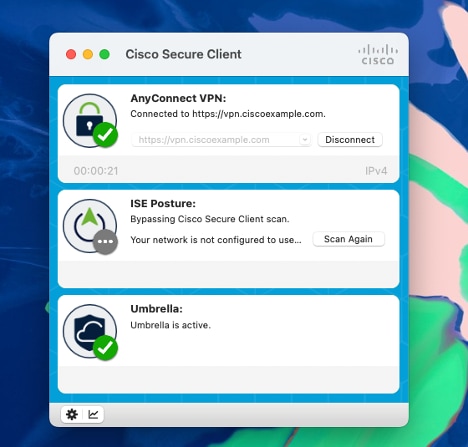The width and height of the screenshot is (468, 447).
Task: Click 'Connected to https://vpn.ciscoexample.com.' status
Action: pos(228,114)
